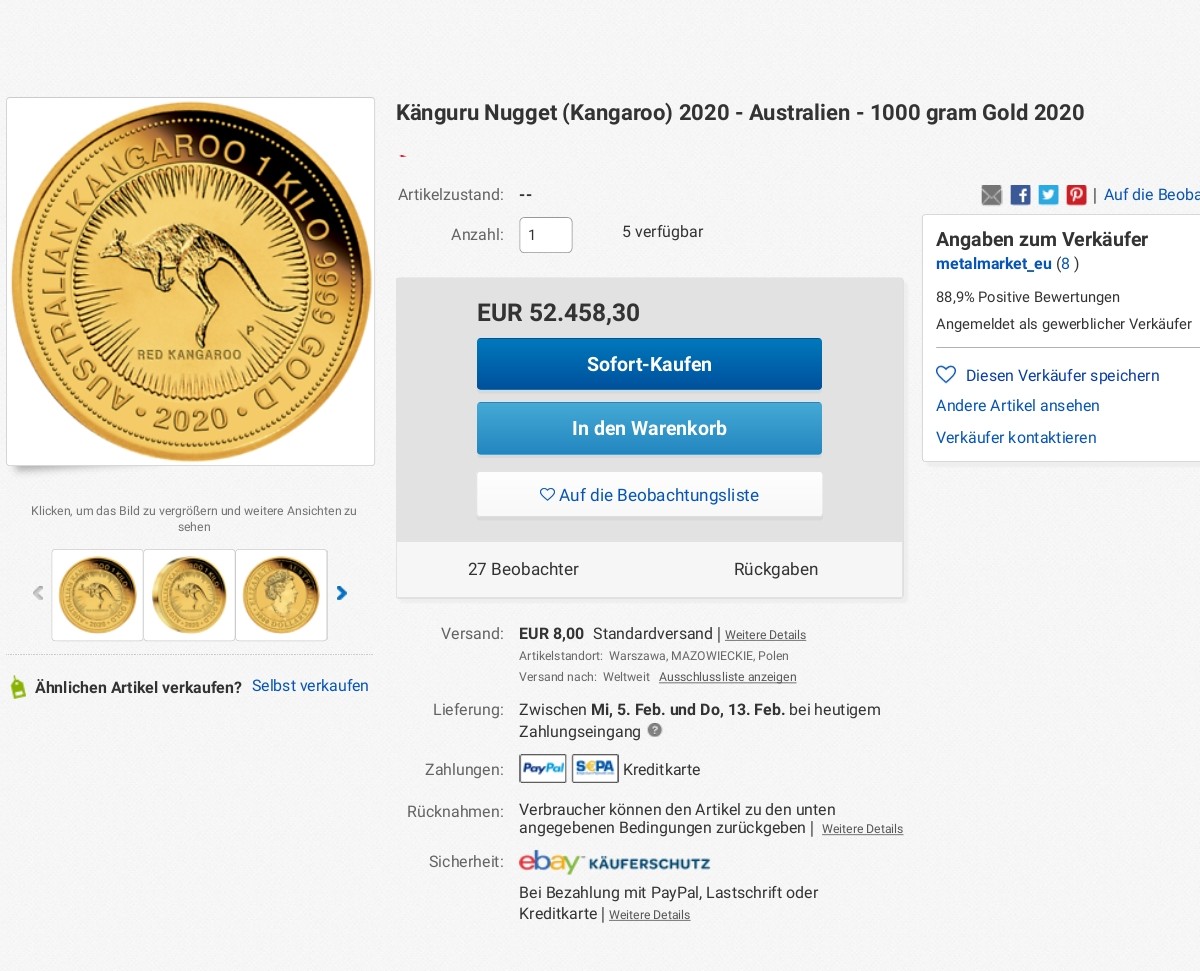The height and width of the screenshot is (971, 1200).
Task: Share listing on Twitter
Action: click(1048, 195)
